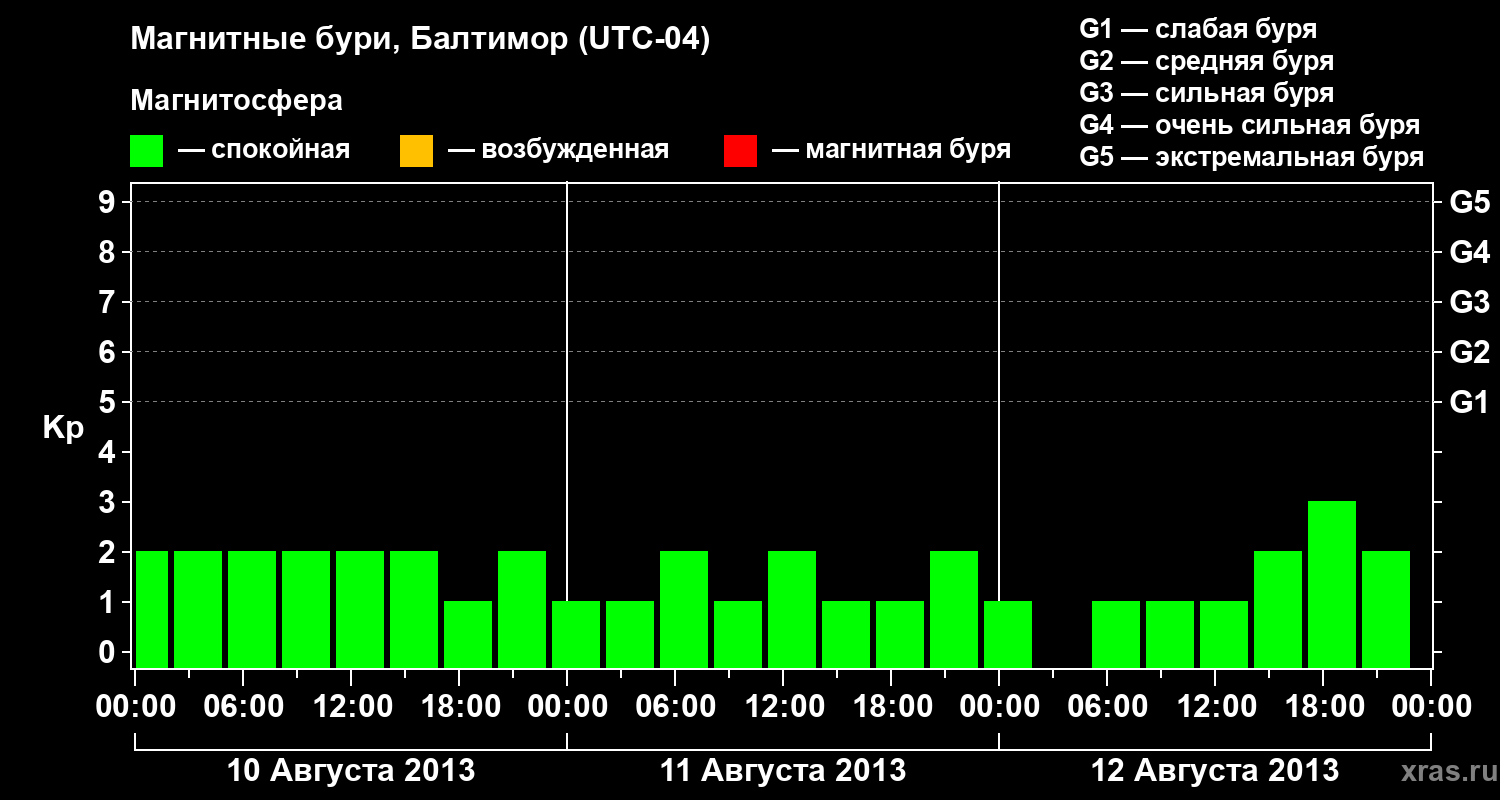Click the '— возбужденная' legend label
1500x800 pixels.
tap(558, 150)
